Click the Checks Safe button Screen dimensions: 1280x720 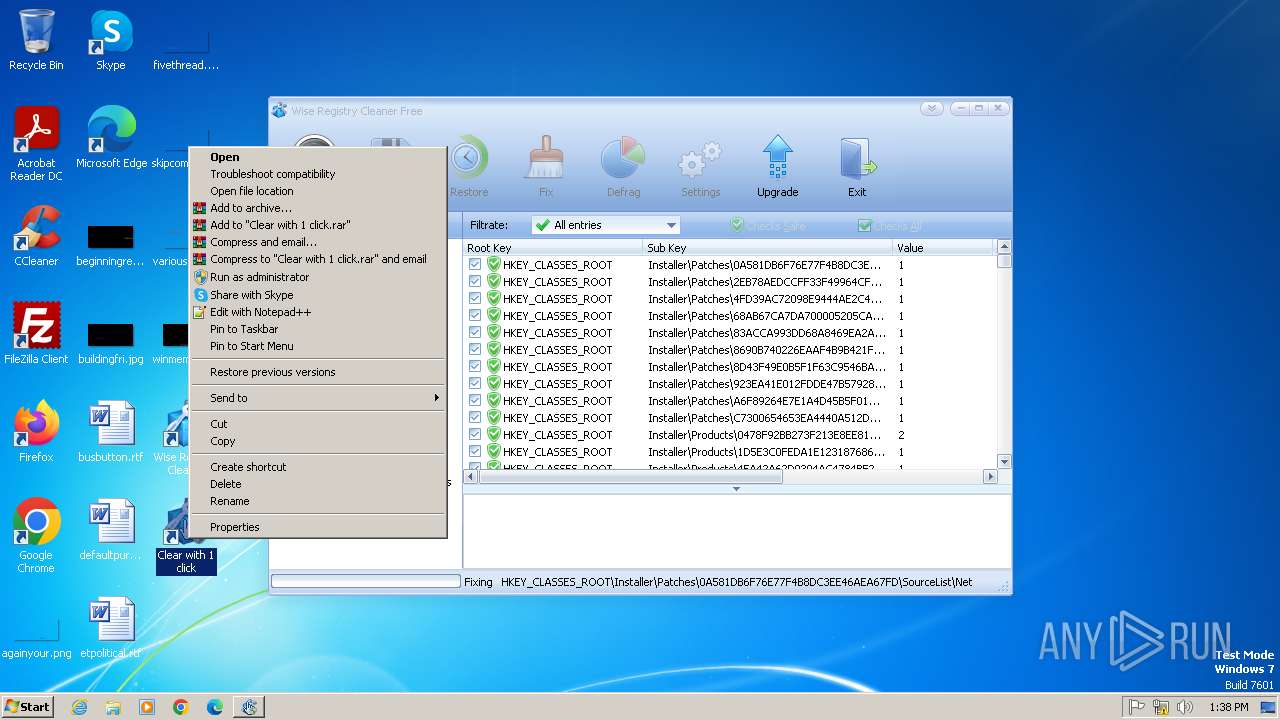click(x=768, y=226)
